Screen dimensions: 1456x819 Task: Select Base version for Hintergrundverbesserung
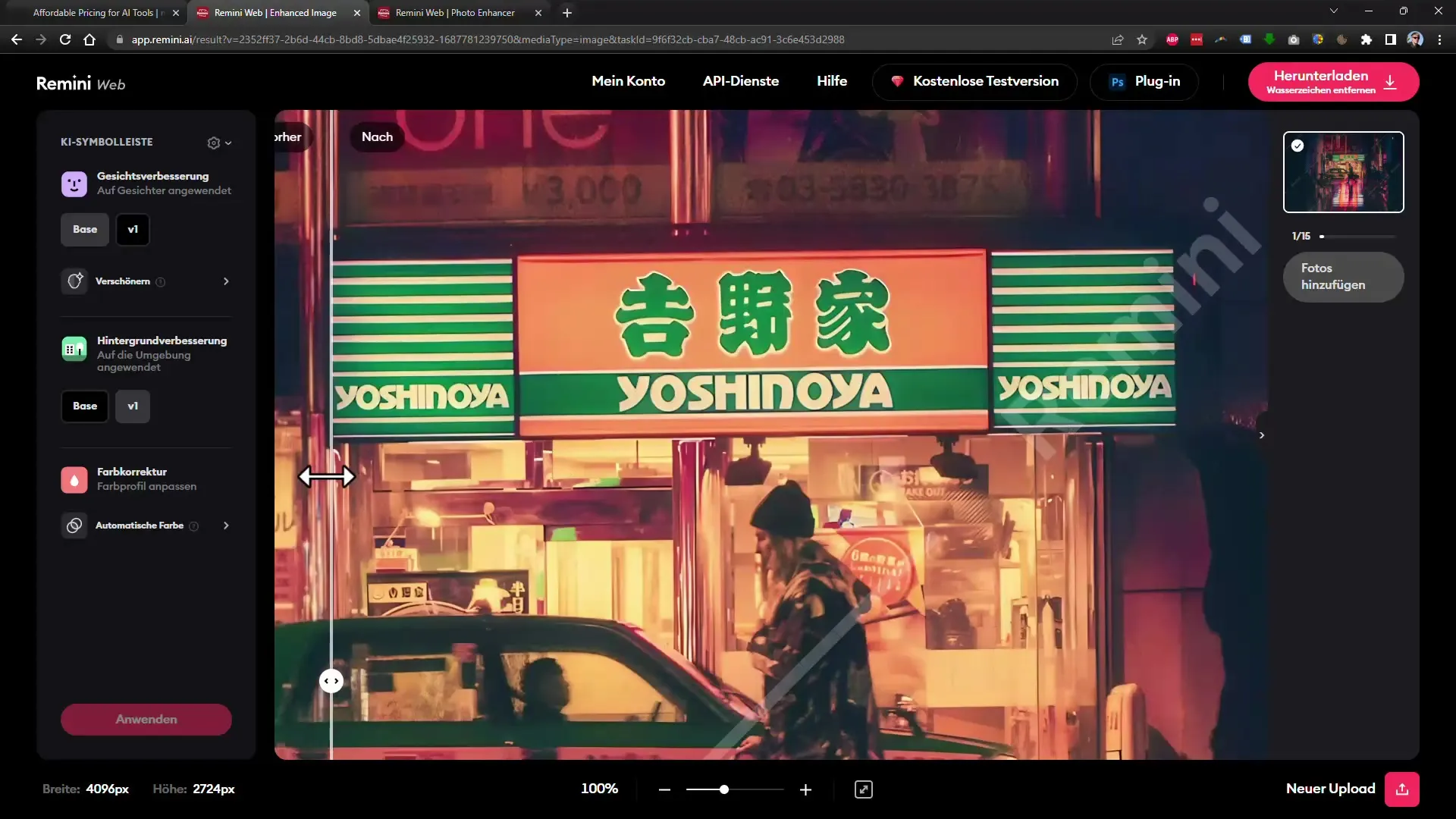pyautogui.click(x=84, y=405)
